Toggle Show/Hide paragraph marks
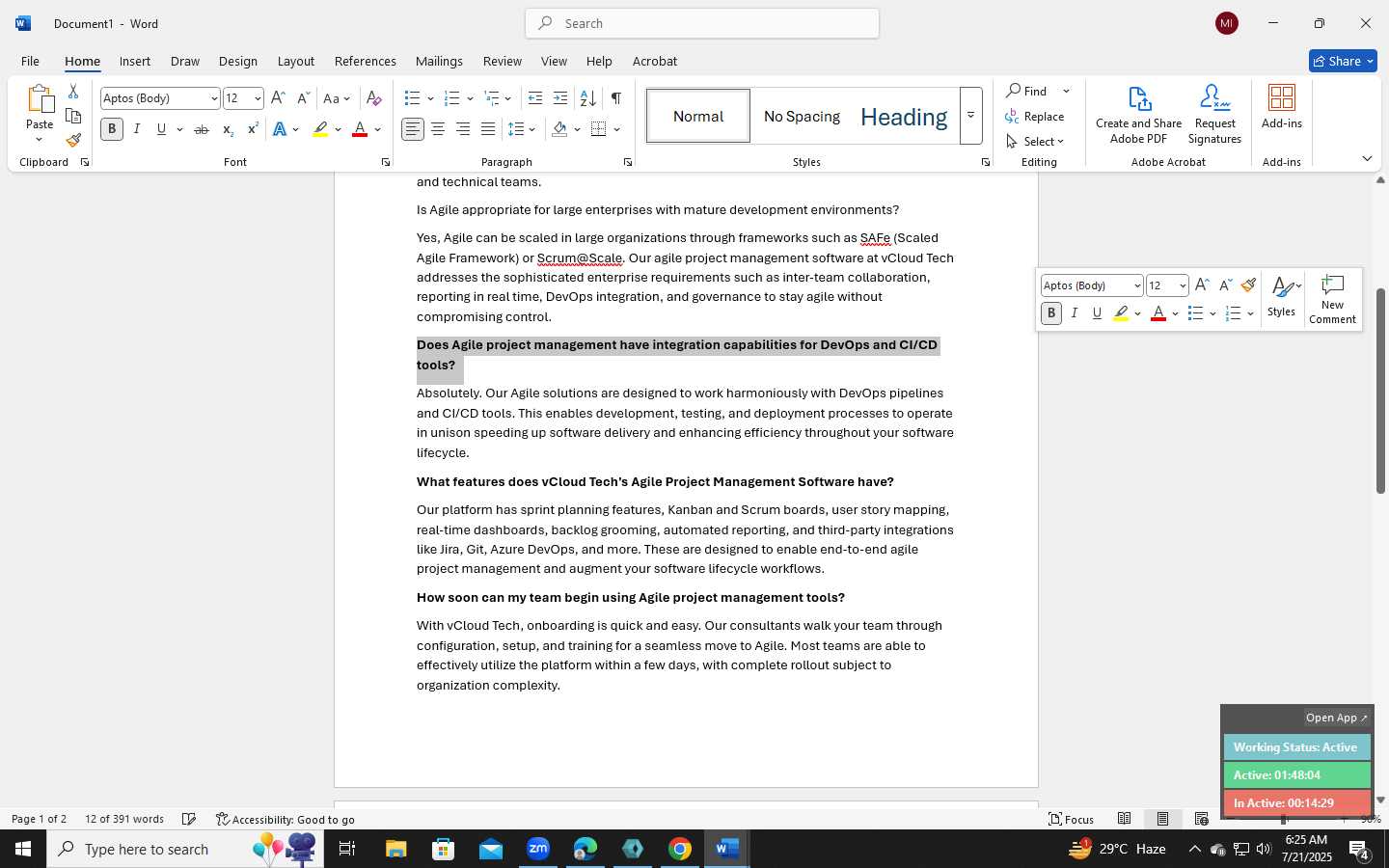This screenshot has height=868, width=1389. (615, 97)
